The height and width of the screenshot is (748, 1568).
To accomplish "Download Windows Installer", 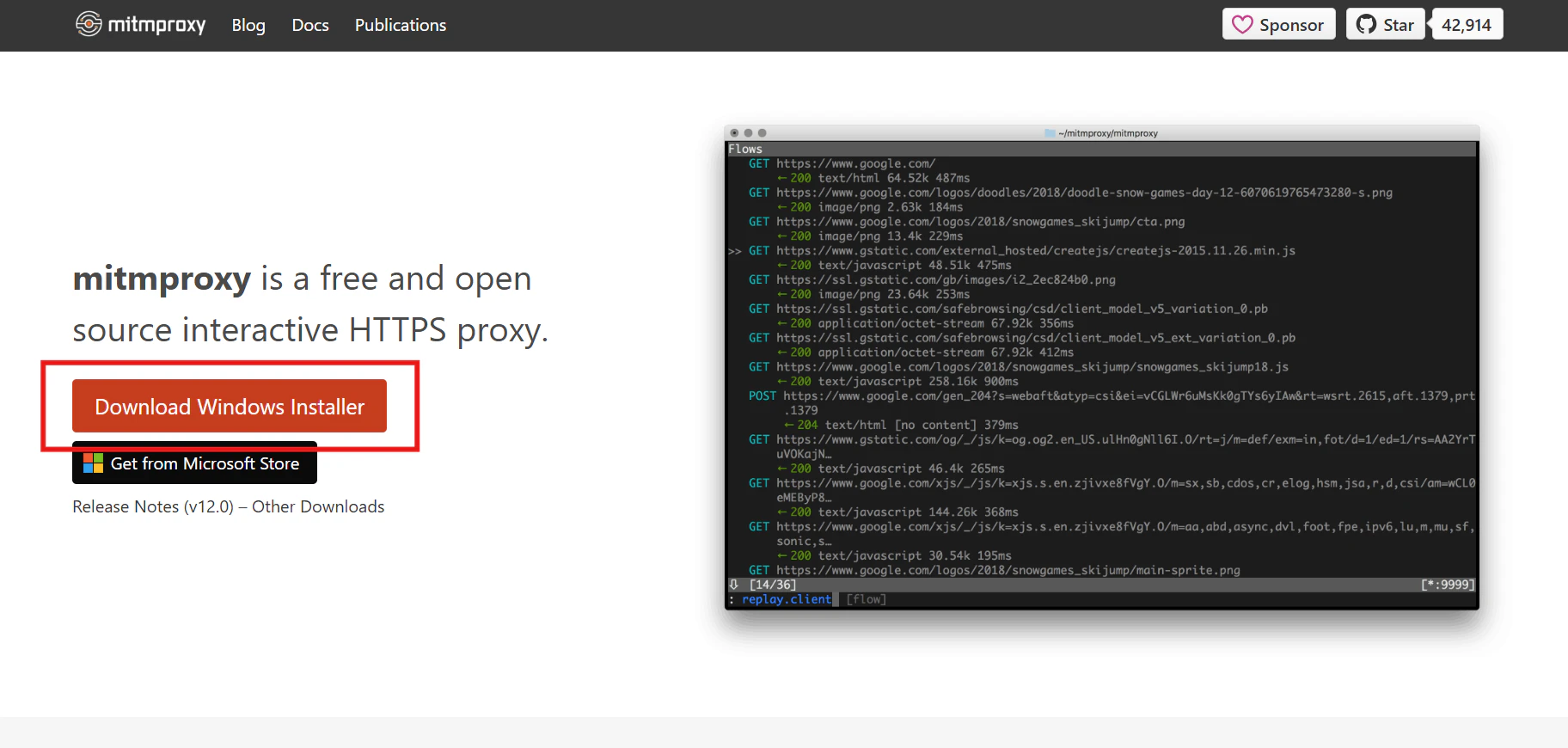I will coord(230,406).
